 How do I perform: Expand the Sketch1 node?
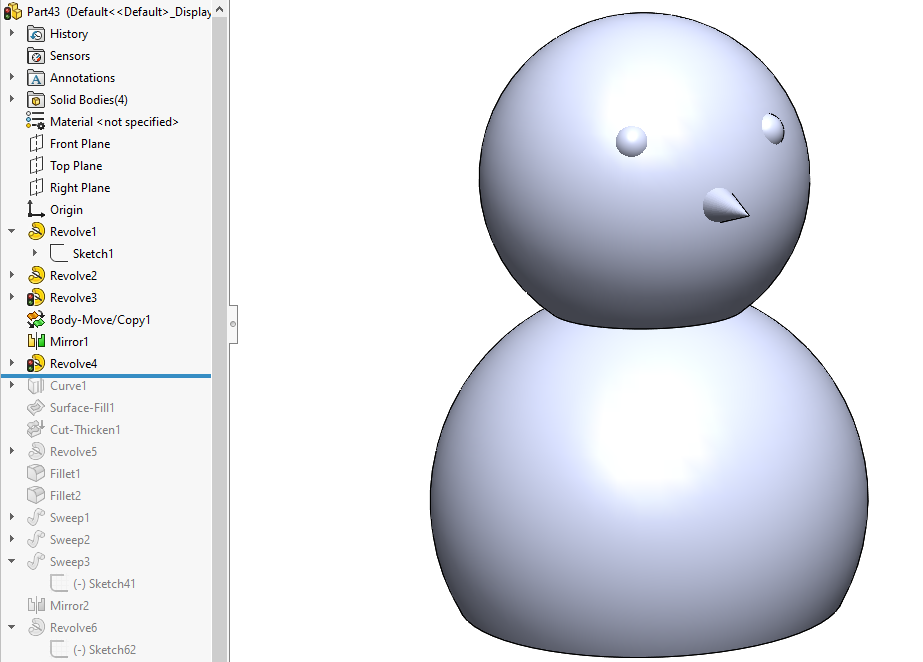35,253
